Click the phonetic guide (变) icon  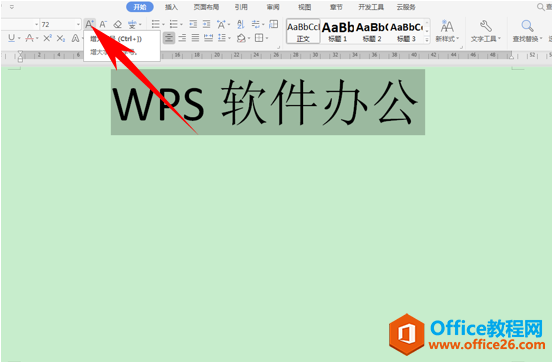point(132,24)
